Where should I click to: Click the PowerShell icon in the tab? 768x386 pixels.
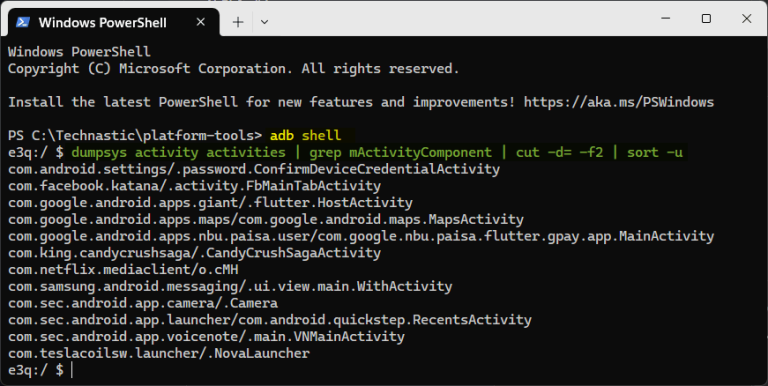(x=23, y=22)
